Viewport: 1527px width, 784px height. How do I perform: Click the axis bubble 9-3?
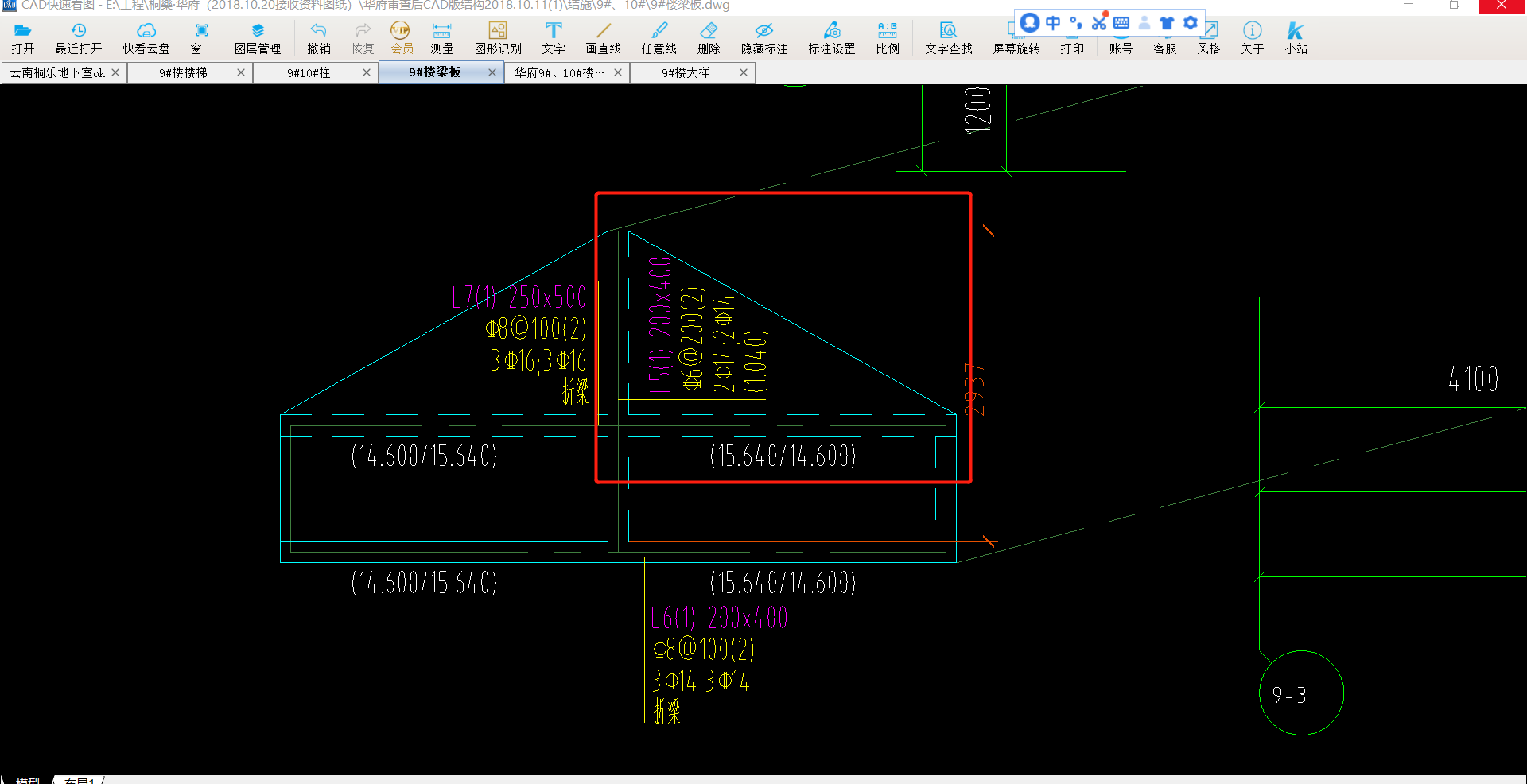pyautogui.click(x=1301, y=693)
